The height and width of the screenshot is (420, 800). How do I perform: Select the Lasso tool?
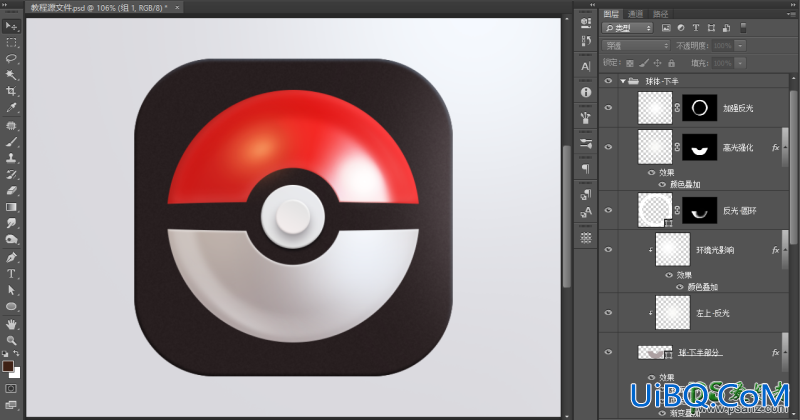point(11,59)
